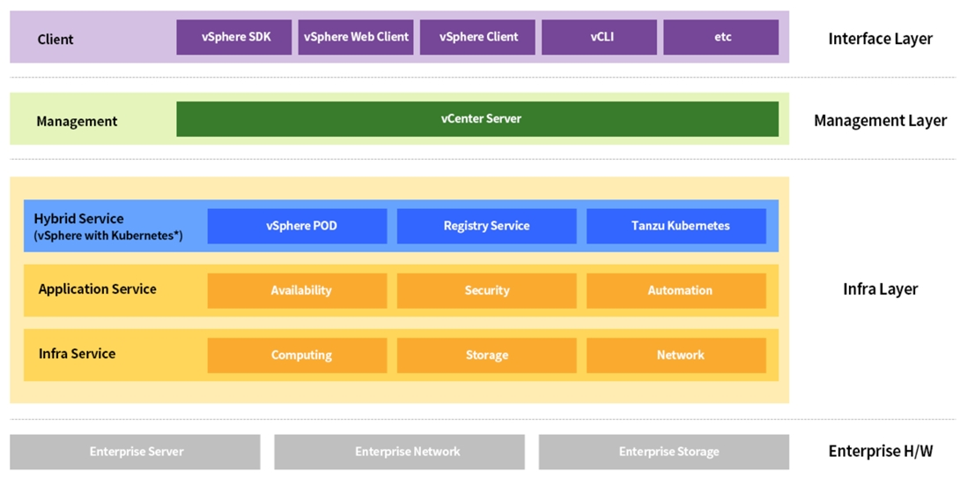Screen dimensions: 968x479
Task: Click the Management label text
Action: pos(77,121)
